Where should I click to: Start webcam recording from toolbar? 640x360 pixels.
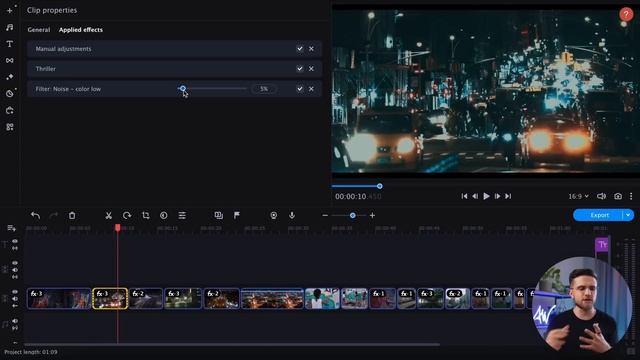(273, 215)
